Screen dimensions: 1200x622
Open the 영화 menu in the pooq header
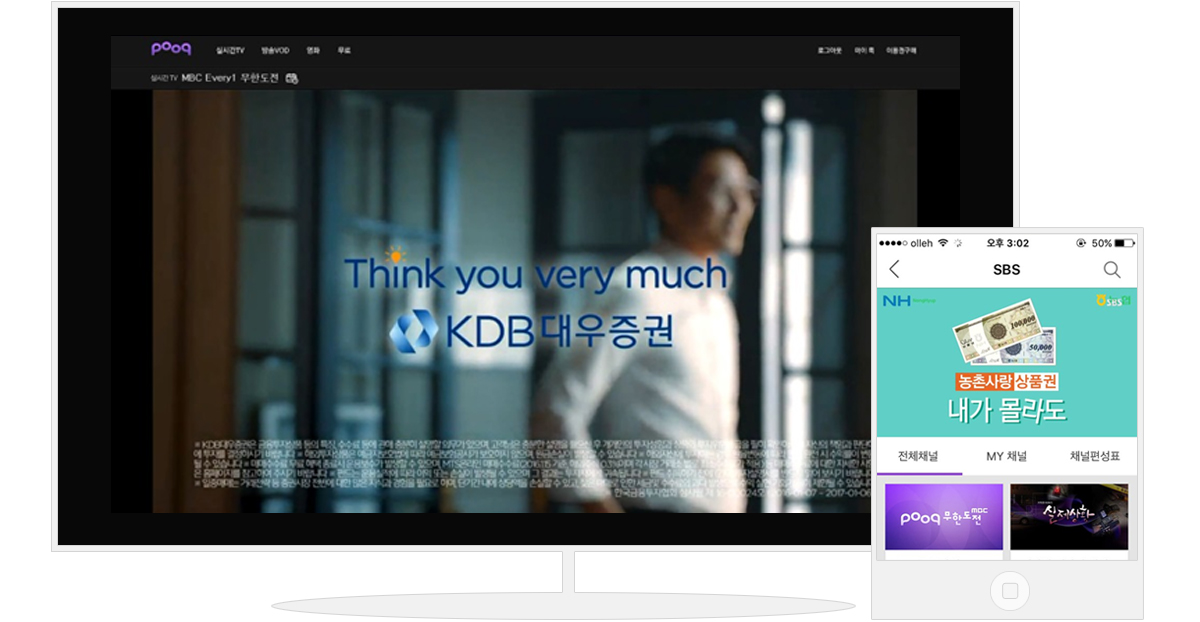click(313, 50)
